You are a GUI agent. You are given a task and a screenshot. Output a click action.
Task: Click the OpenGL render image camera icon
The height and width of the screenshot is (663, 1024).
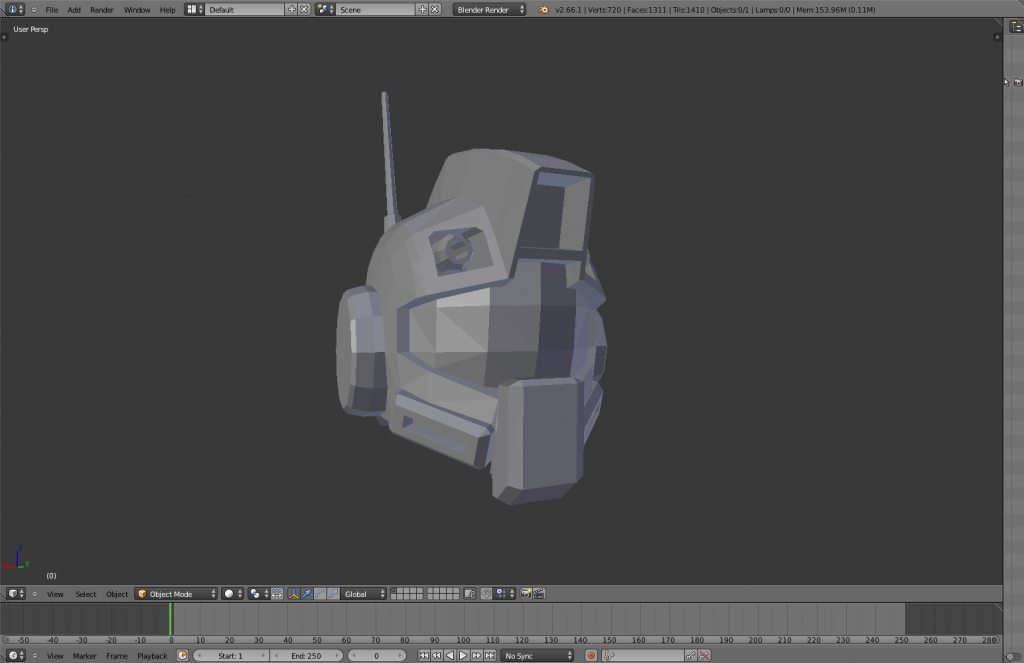pyautogui.click(x=527, y=594)
